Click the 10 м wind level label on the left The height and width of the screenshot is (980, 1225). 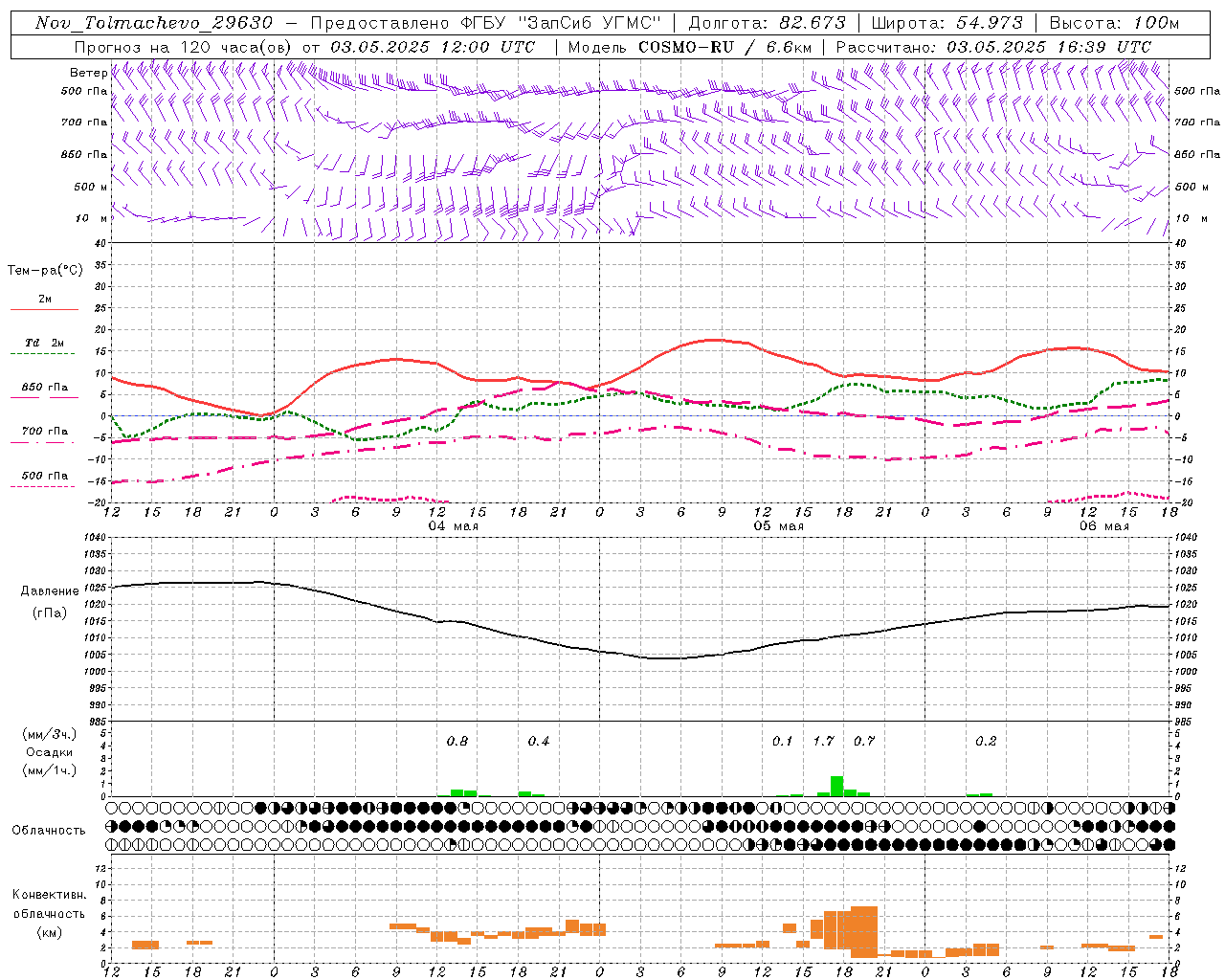tap(91, 218)
